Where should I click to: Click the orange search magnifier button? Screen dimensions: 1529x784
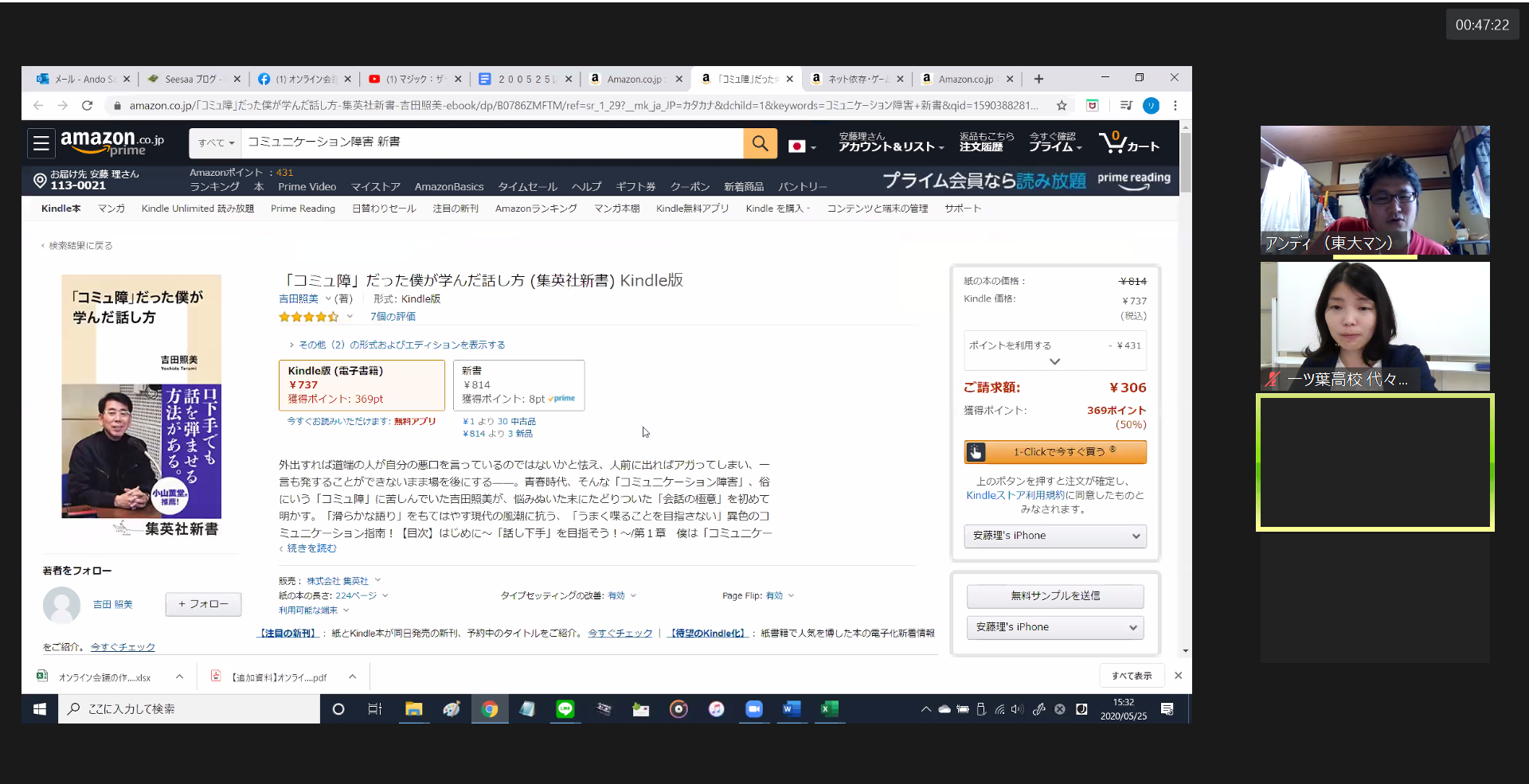(x=760, y=143)
